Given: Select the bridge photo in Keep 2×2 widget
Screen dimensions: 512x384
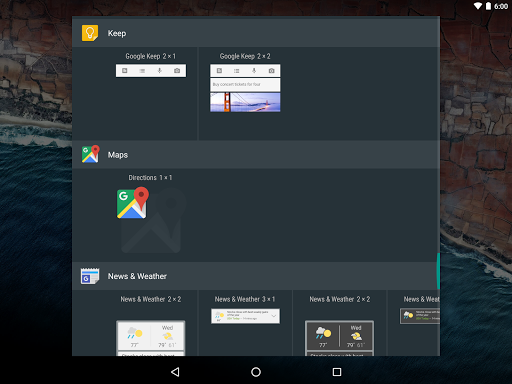Looking at the screenshot, I should [x=245, y=102].
